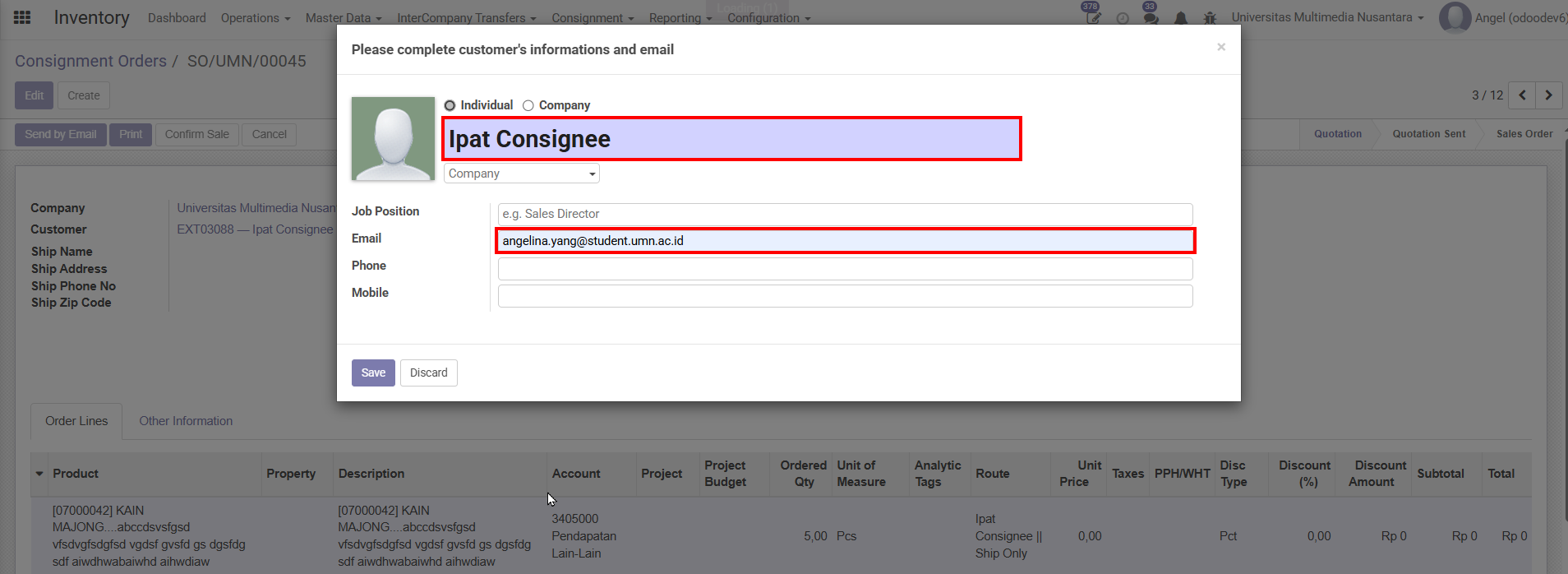The image size is (1568, 574).
Task: Open the Dashboard menu item
Action: pos(177,18)
